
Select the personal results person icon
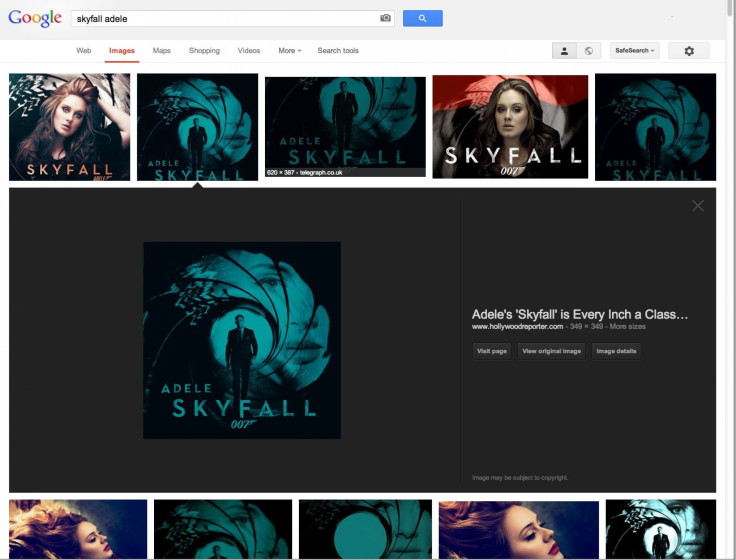pyautogui.click(x=564, y=51)
